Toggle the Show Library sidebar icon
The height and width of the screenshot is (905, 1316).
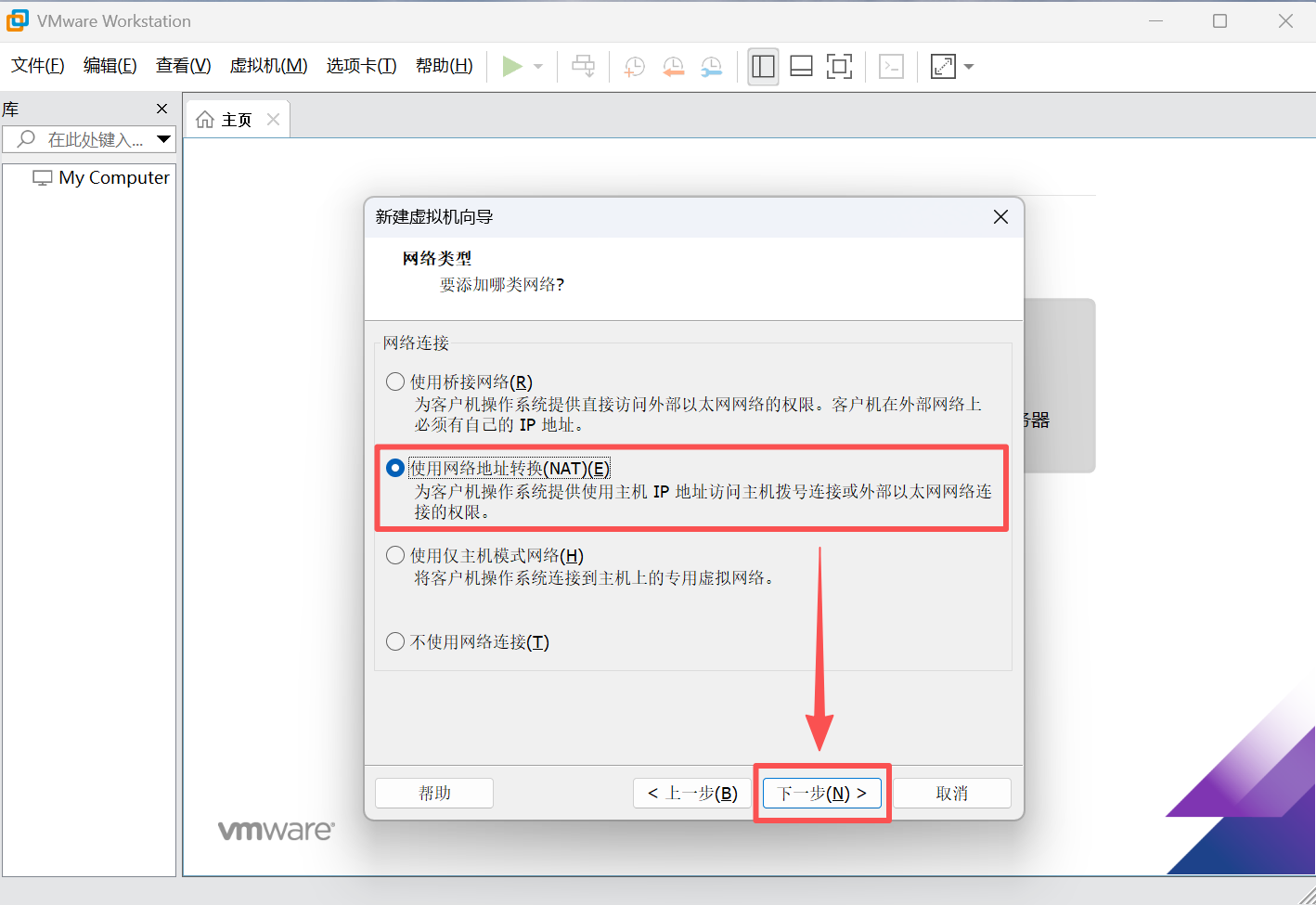pos(764,67)
